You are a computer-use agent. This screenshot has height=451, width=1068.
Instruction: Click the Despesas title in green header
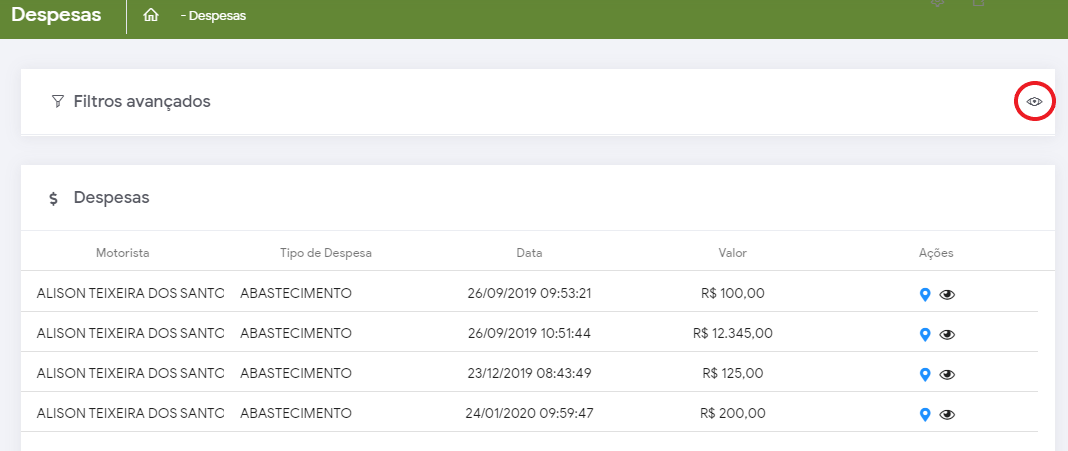pos(56,16)
